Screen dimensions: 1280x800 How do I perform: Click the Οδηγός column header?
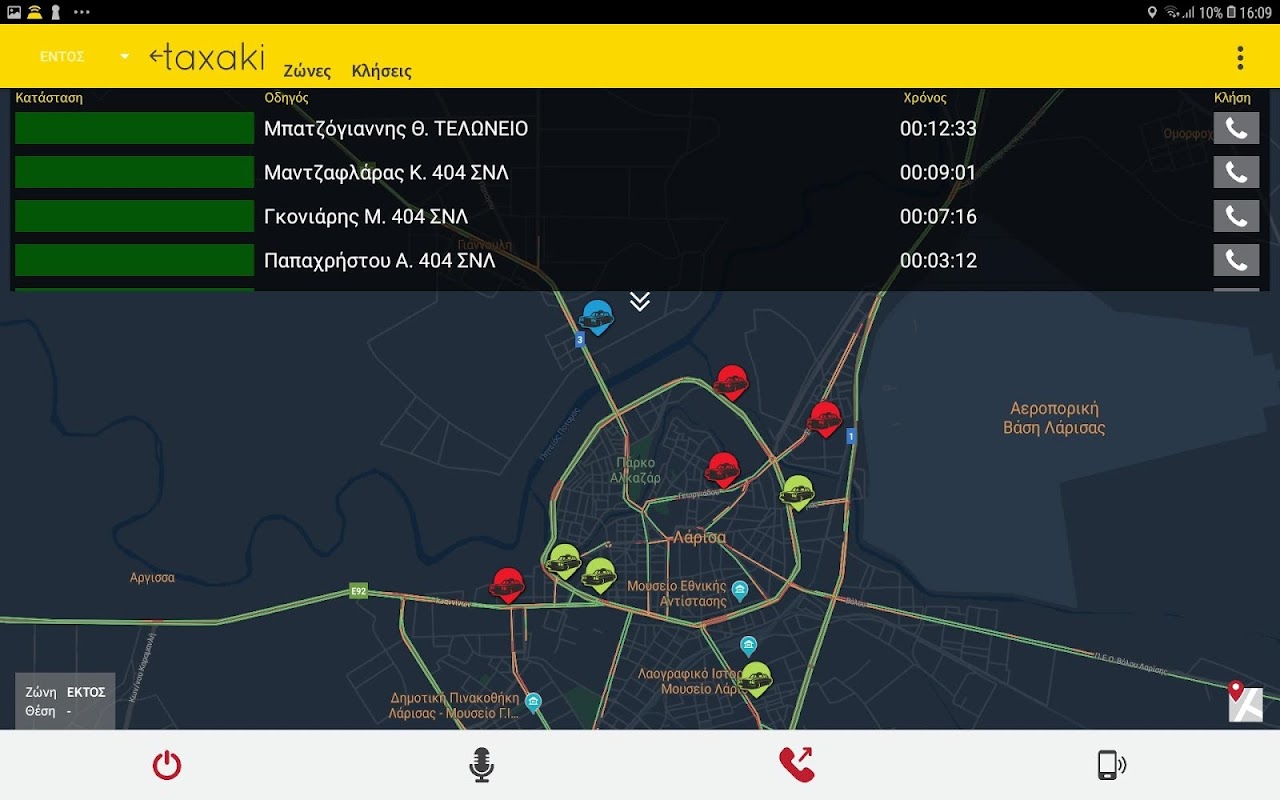286,98
